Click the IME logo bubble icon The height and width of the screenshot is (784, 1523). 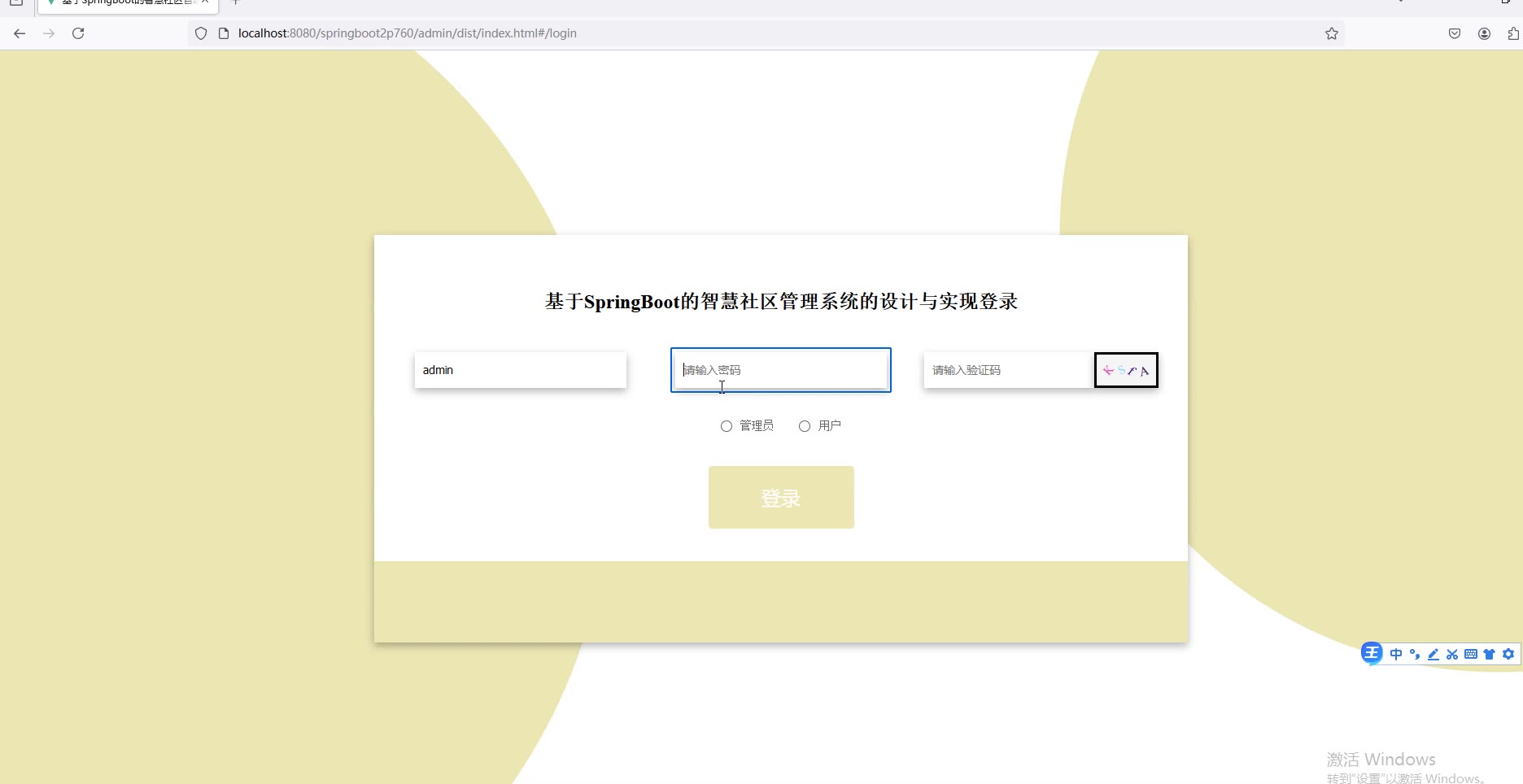1372,653
